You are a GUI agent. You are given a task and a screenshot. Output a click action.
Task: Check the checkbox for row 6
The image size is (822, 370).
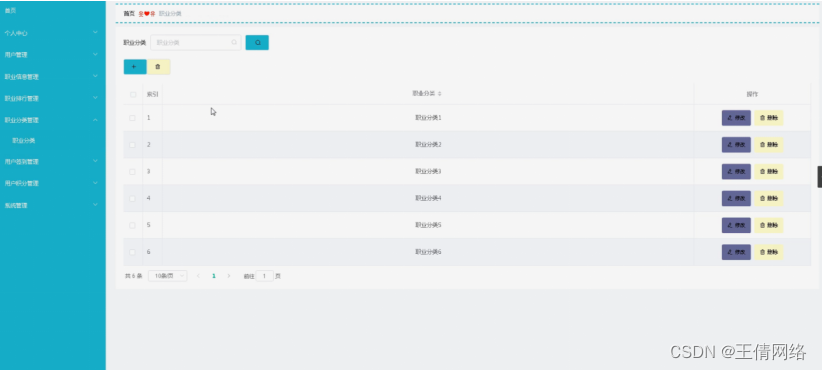point(132,252)
